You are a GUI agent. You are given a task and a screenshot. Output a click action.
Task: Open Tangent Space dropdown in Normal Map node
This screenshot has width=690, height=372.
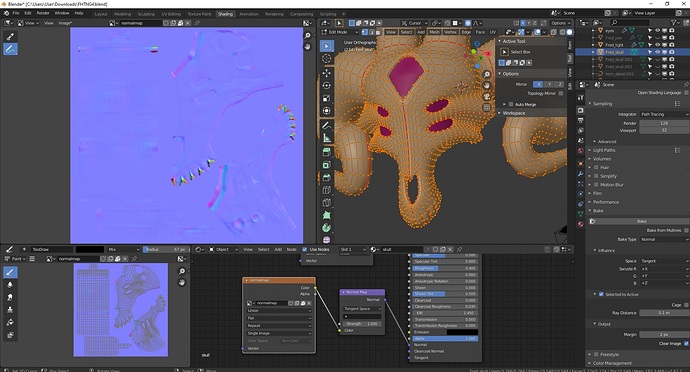[x=362, y=309]
